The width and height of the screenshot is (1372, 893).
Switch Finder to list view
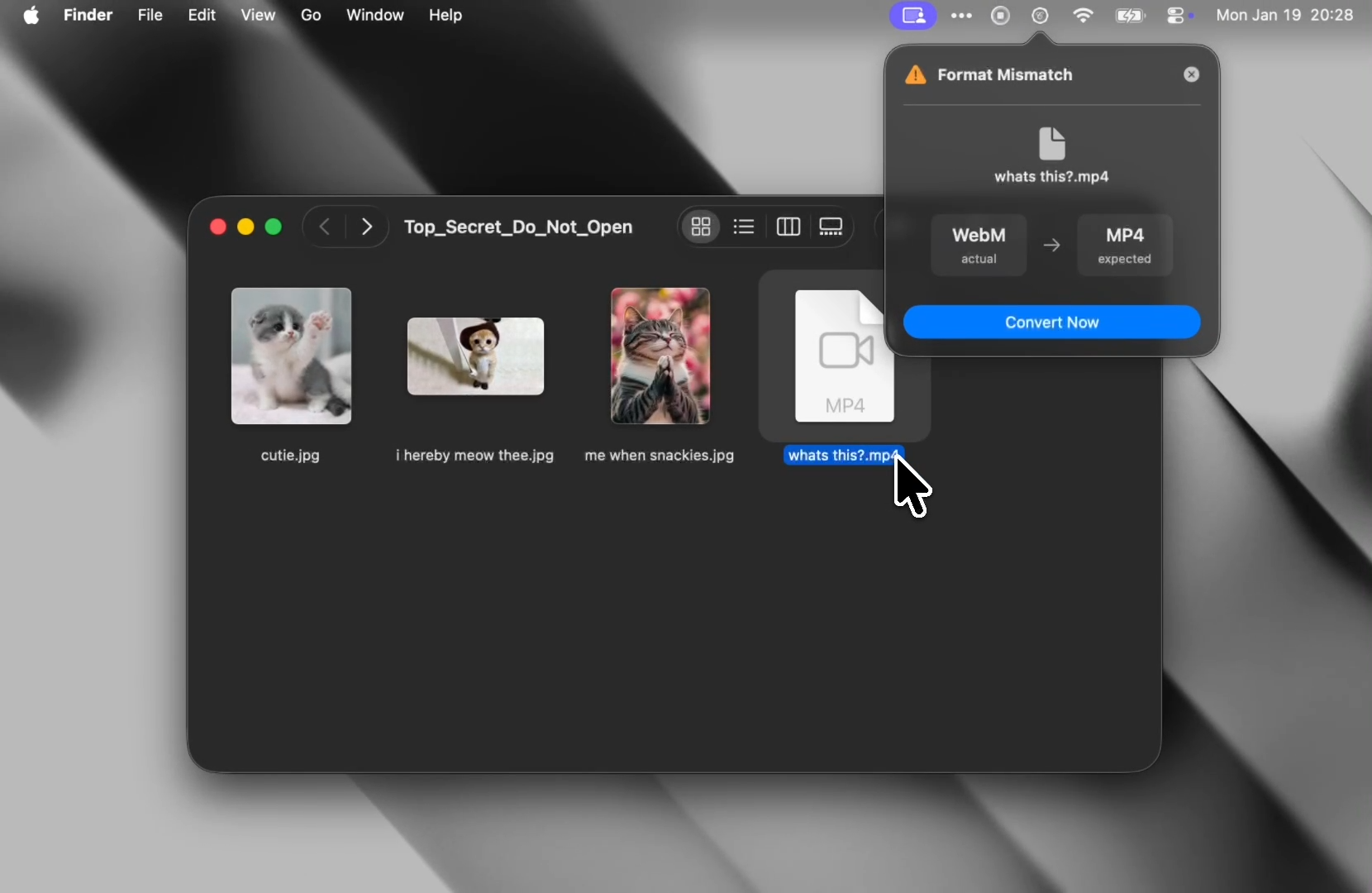tap(744, 227)
